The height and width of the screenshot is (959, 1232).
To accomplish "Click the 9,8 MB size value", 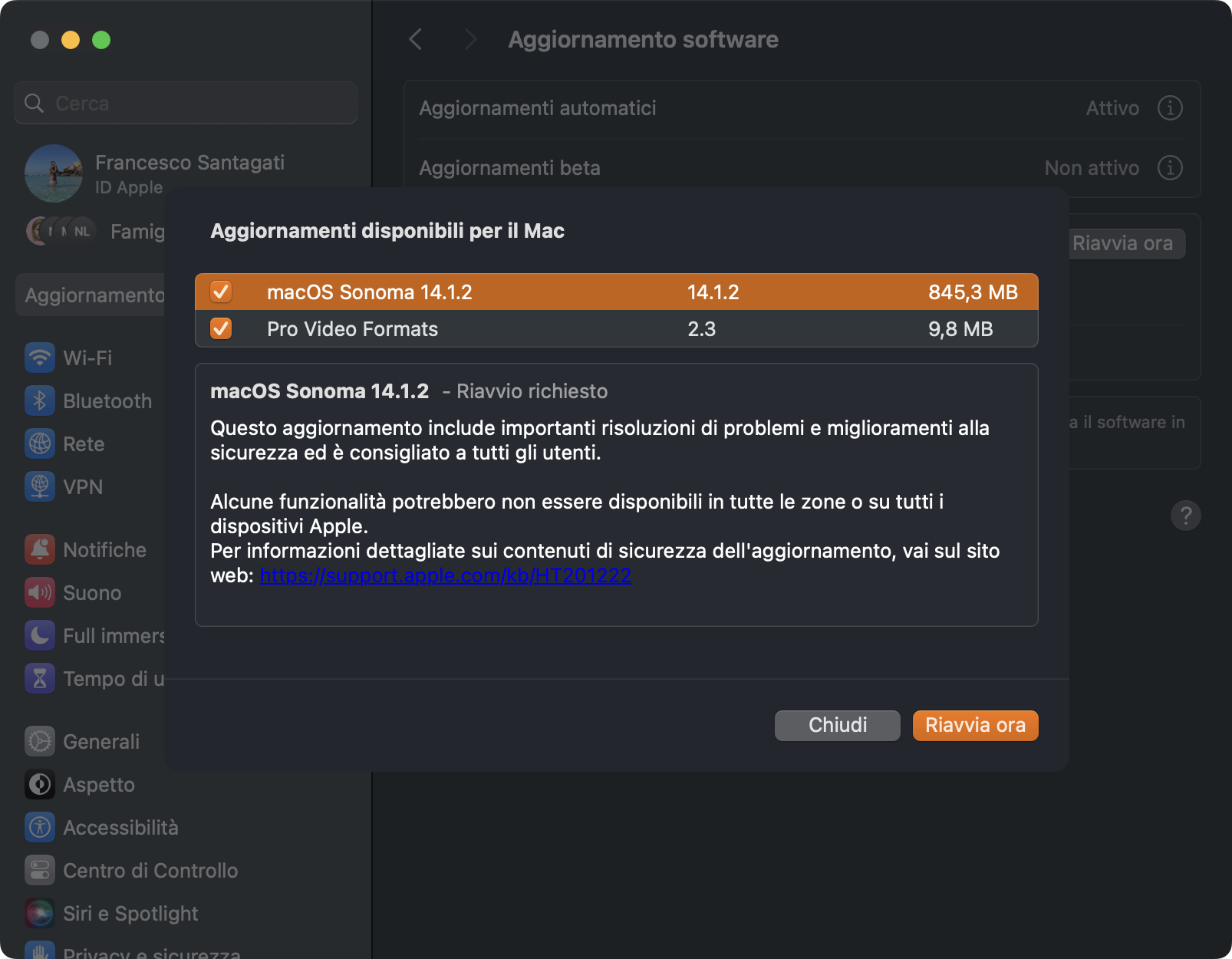I will coord(960,329).
